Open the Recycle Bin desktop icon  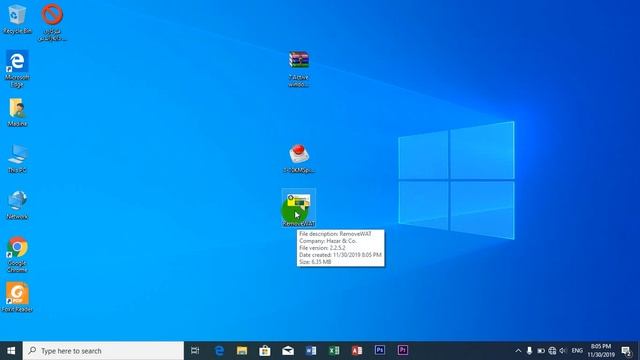[17, 19]
